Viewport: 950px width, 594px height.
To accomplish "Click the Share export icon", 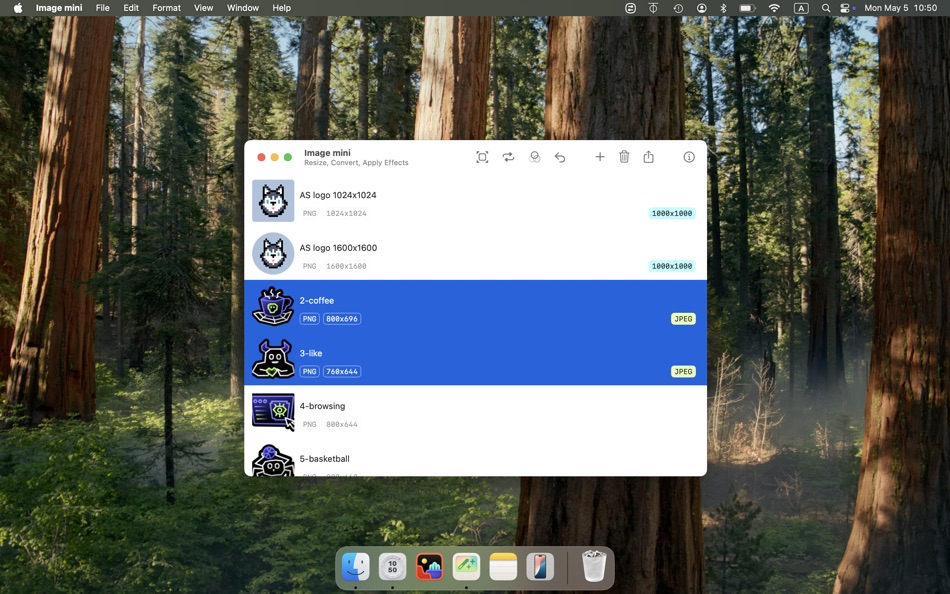I will pyautogui.click(x=648, y=157).
